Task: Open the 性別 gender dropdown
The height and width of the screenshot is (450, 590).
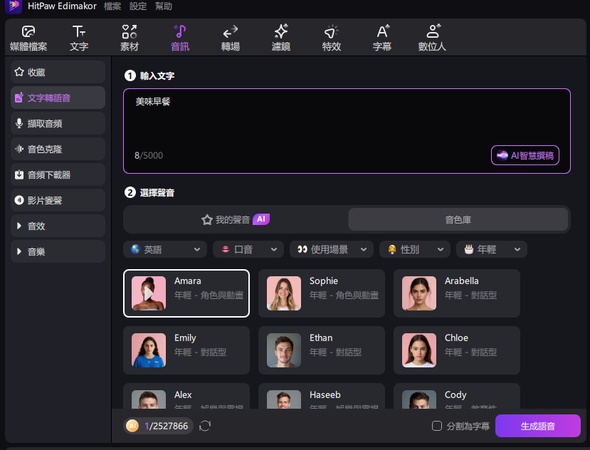Action: [415, 249]
